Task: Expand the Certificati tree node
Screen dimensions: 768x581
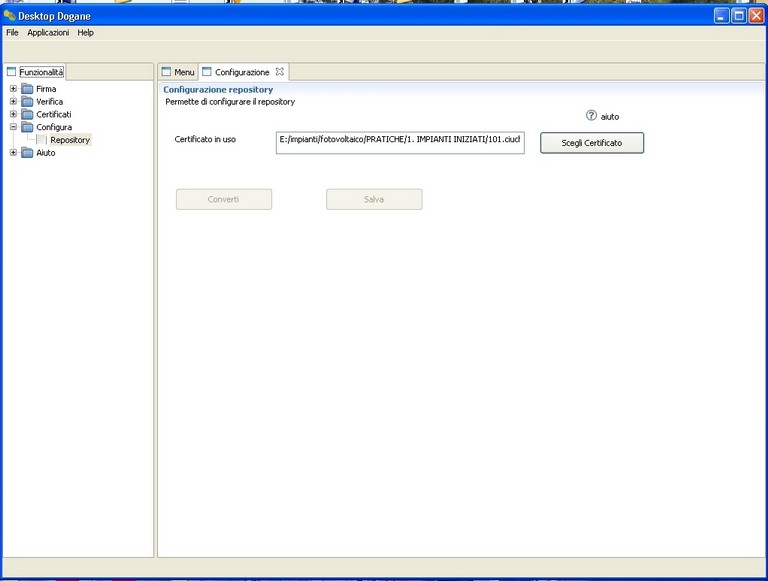Action: pos(13,114)
